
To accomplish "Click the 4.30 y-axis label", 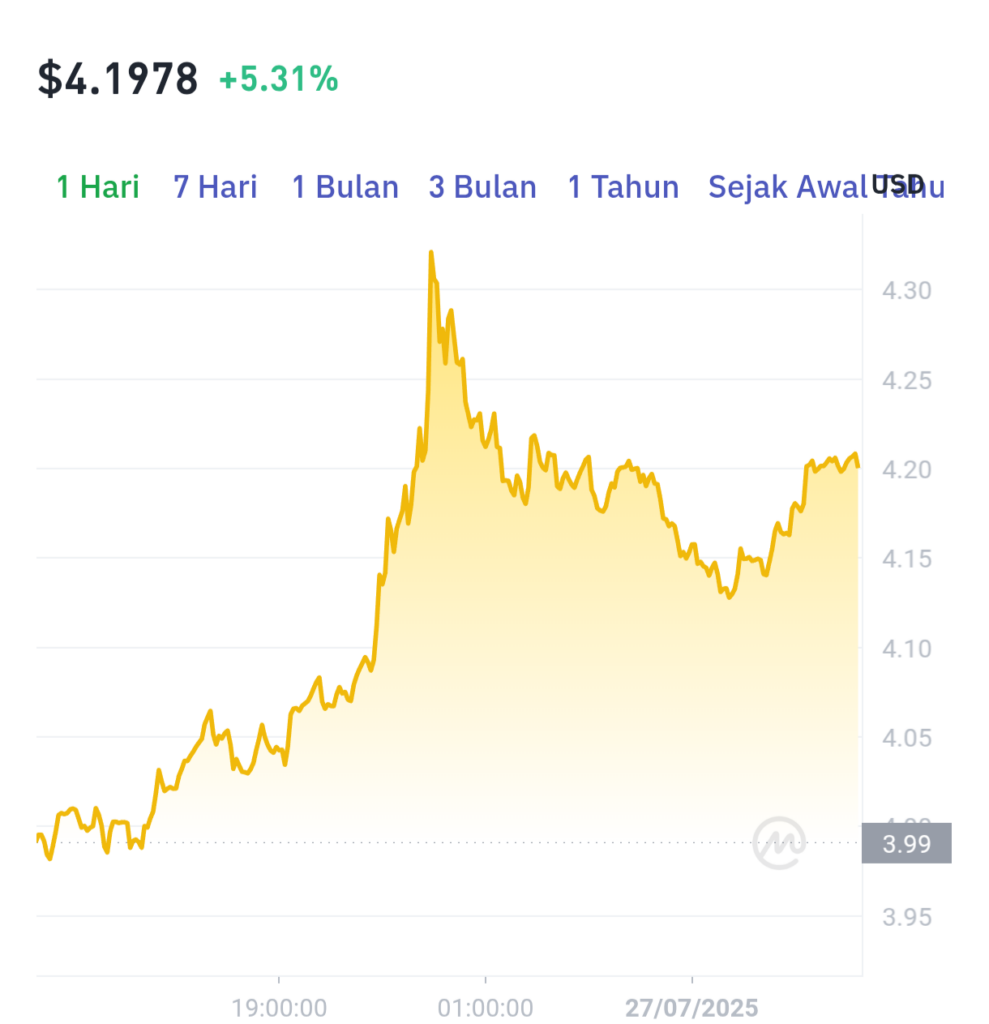I will (x=907, y=291).
